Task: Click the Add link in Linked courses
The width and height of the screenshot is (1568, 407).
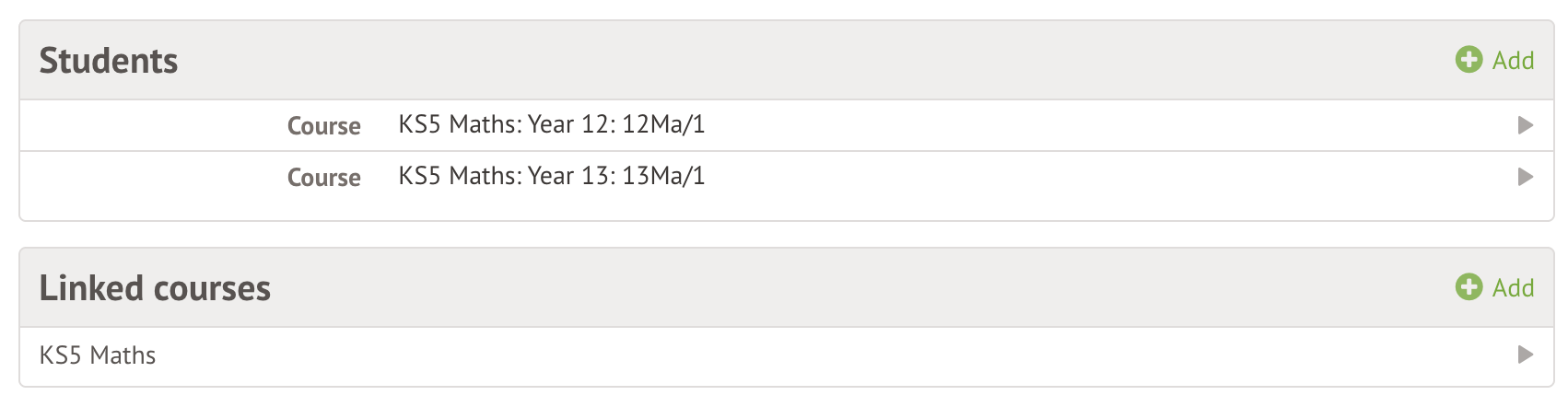Action: pos(1513,288)
